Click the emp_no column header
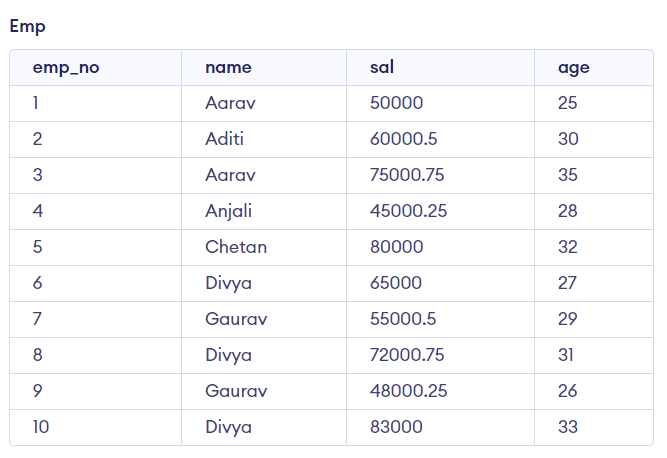 pyautogui.click(x=66, y=68)
